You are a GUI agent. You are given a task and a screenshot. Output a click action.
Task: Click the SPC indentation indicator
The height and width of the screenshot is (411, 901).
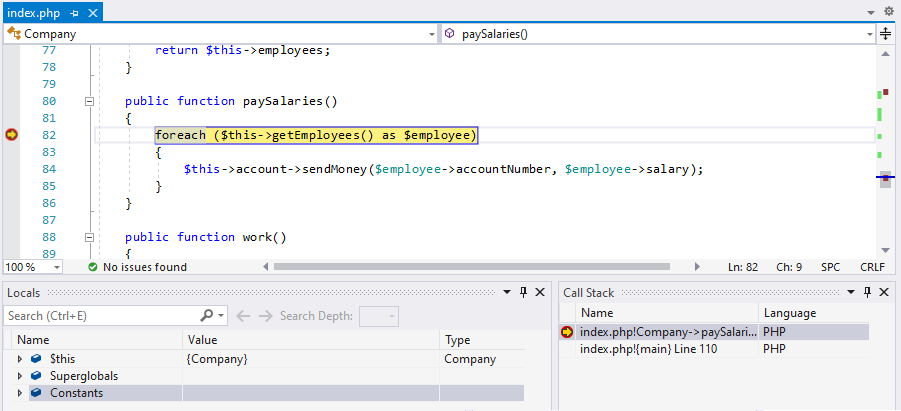tap(830, 267)
